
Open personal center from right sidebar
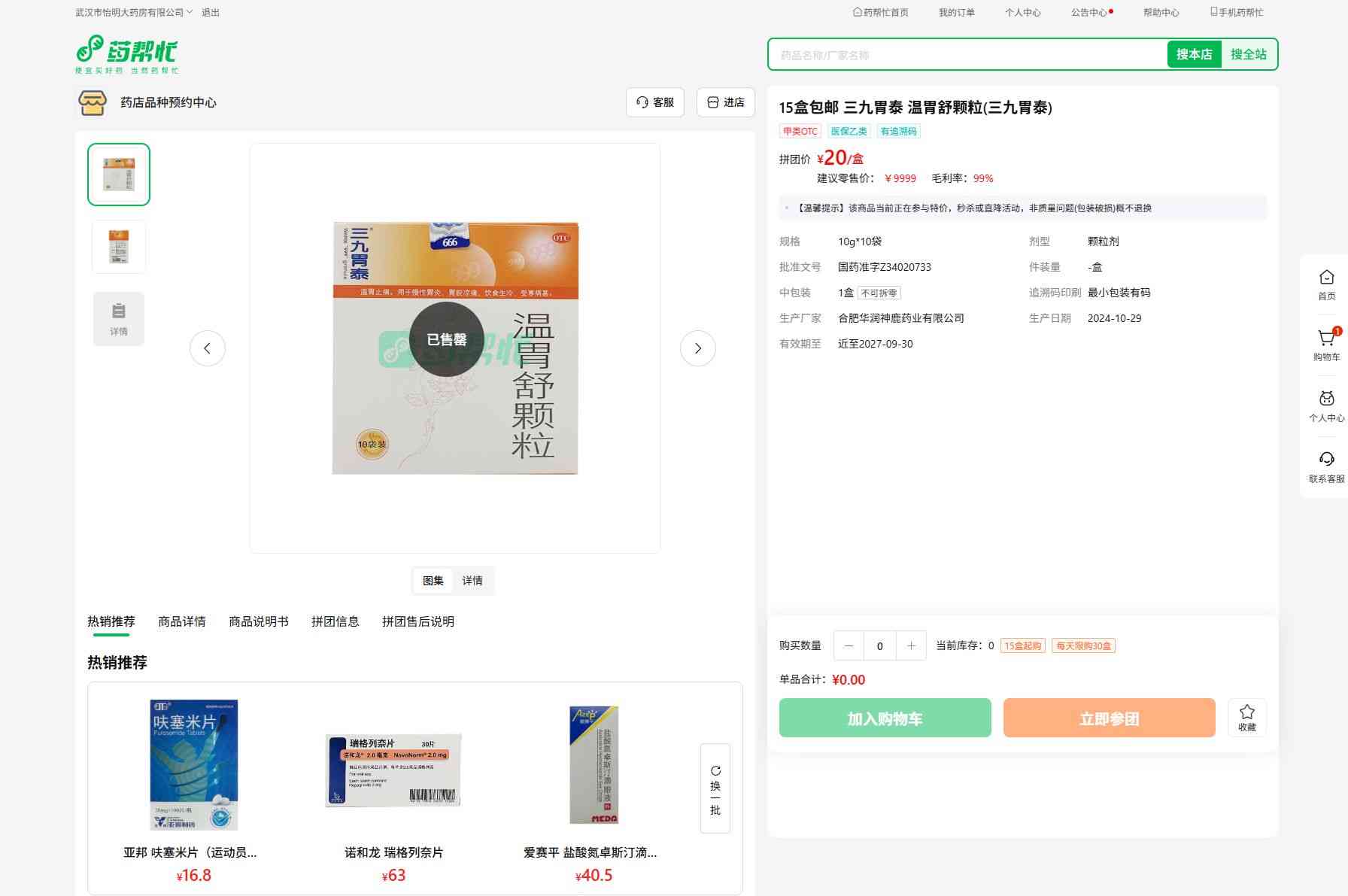click(1326, 406)
